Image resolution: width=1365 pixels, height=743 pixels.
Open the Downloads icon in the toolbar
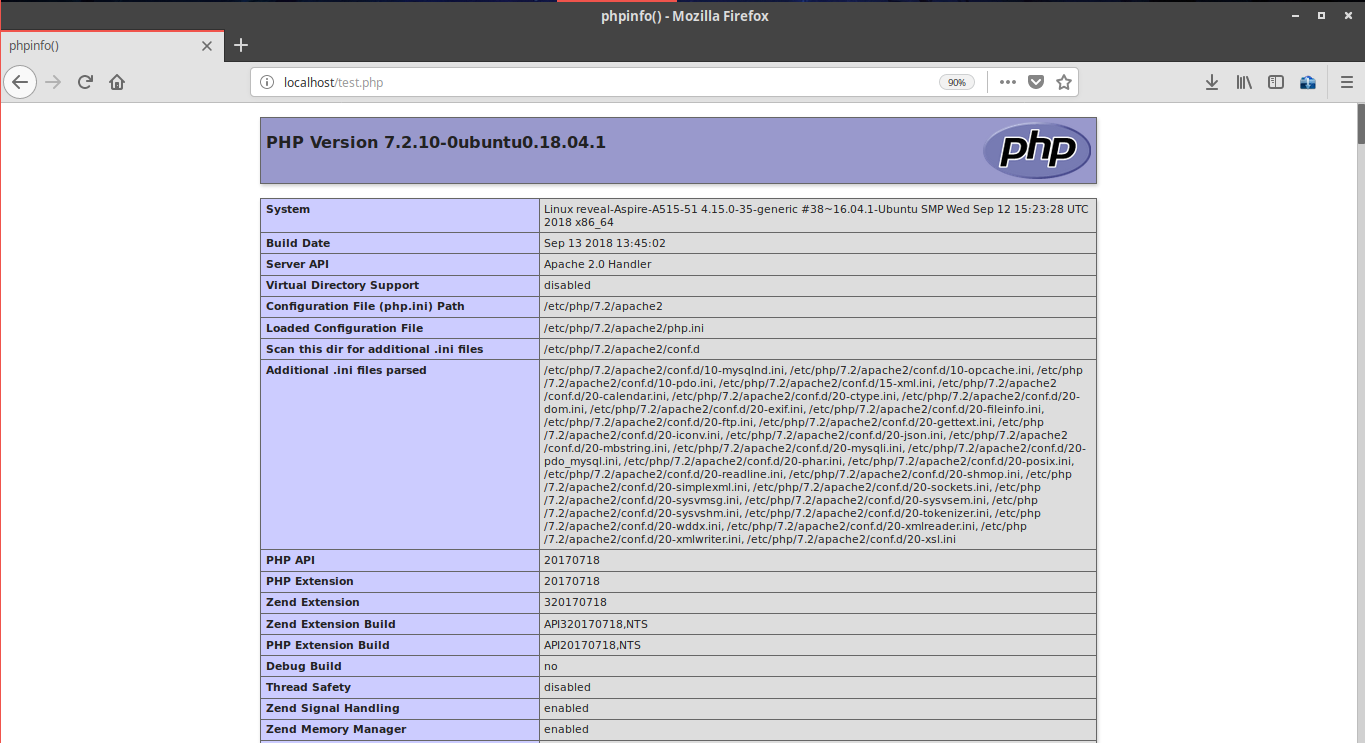[1211, 82]
